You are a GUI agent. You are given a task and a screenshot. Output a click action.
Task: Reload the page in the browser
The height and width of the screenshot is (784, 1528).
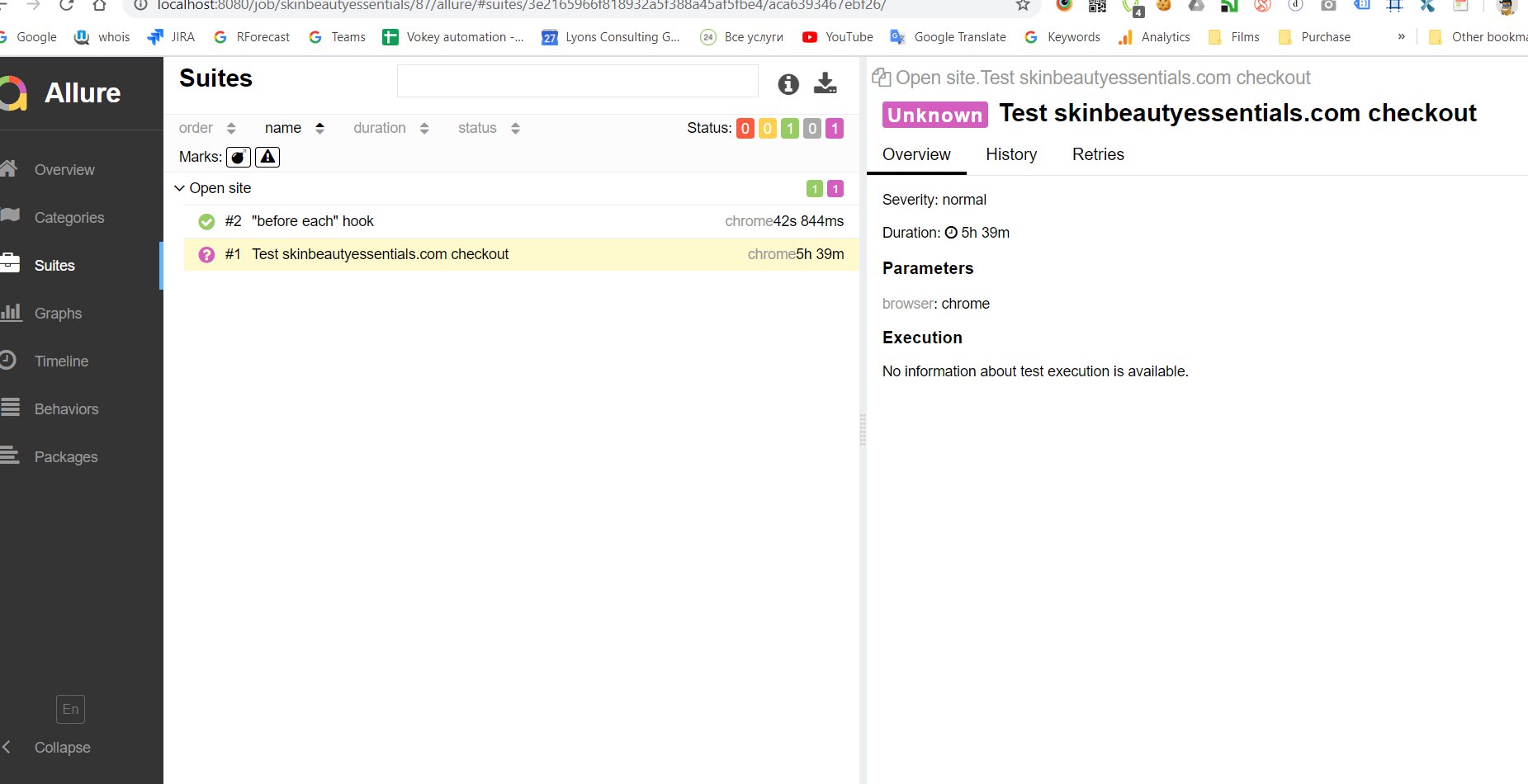coord(66,6)
